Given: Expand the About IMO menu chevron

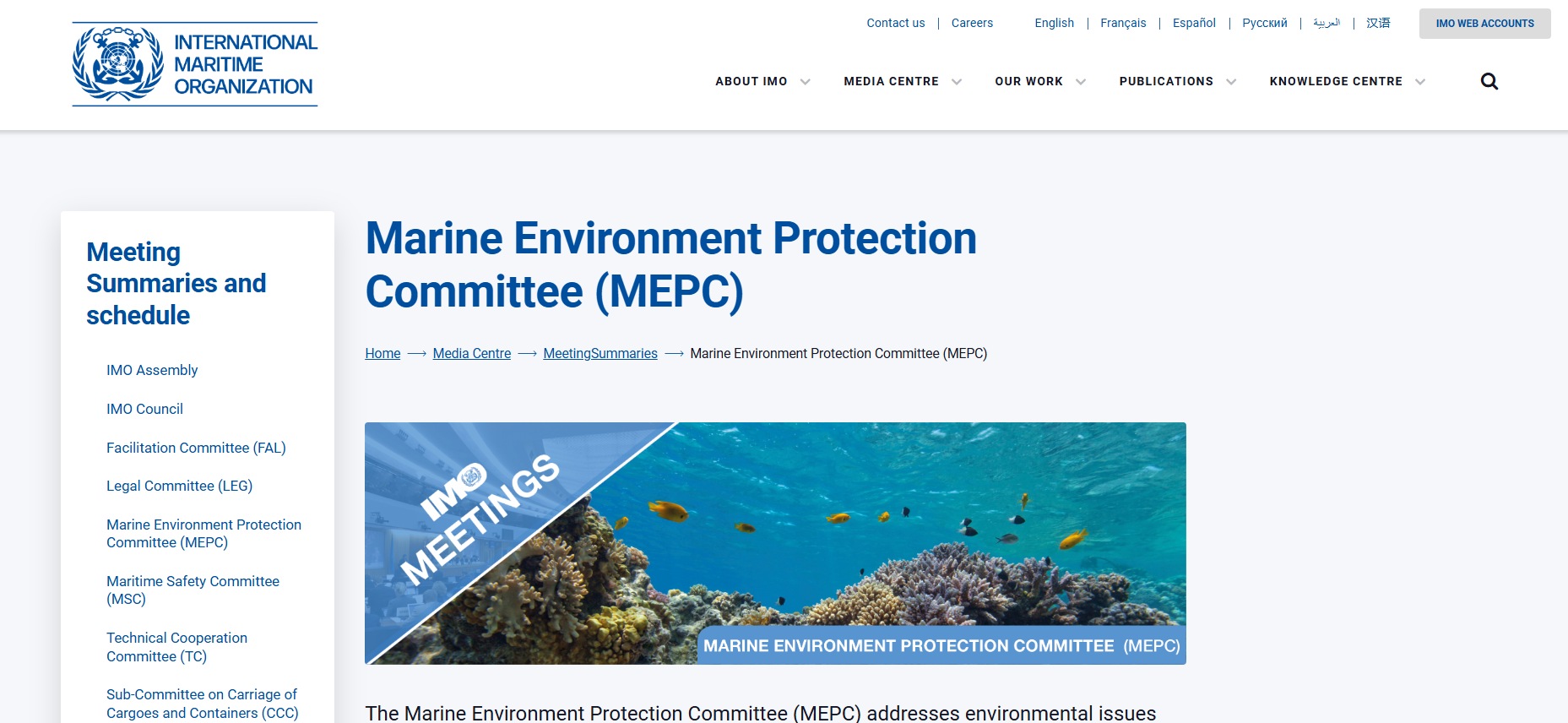Looking at the screenshot, I should 805,82.
